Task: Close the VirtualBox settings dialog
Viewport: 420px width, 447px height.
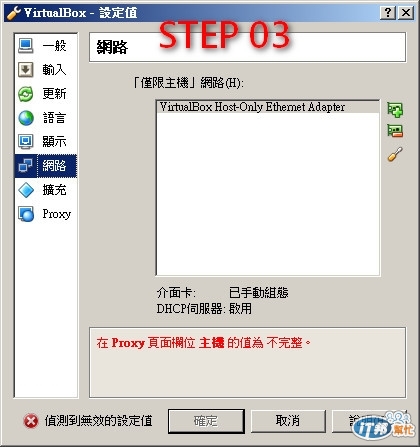Action: pos(406,13)
